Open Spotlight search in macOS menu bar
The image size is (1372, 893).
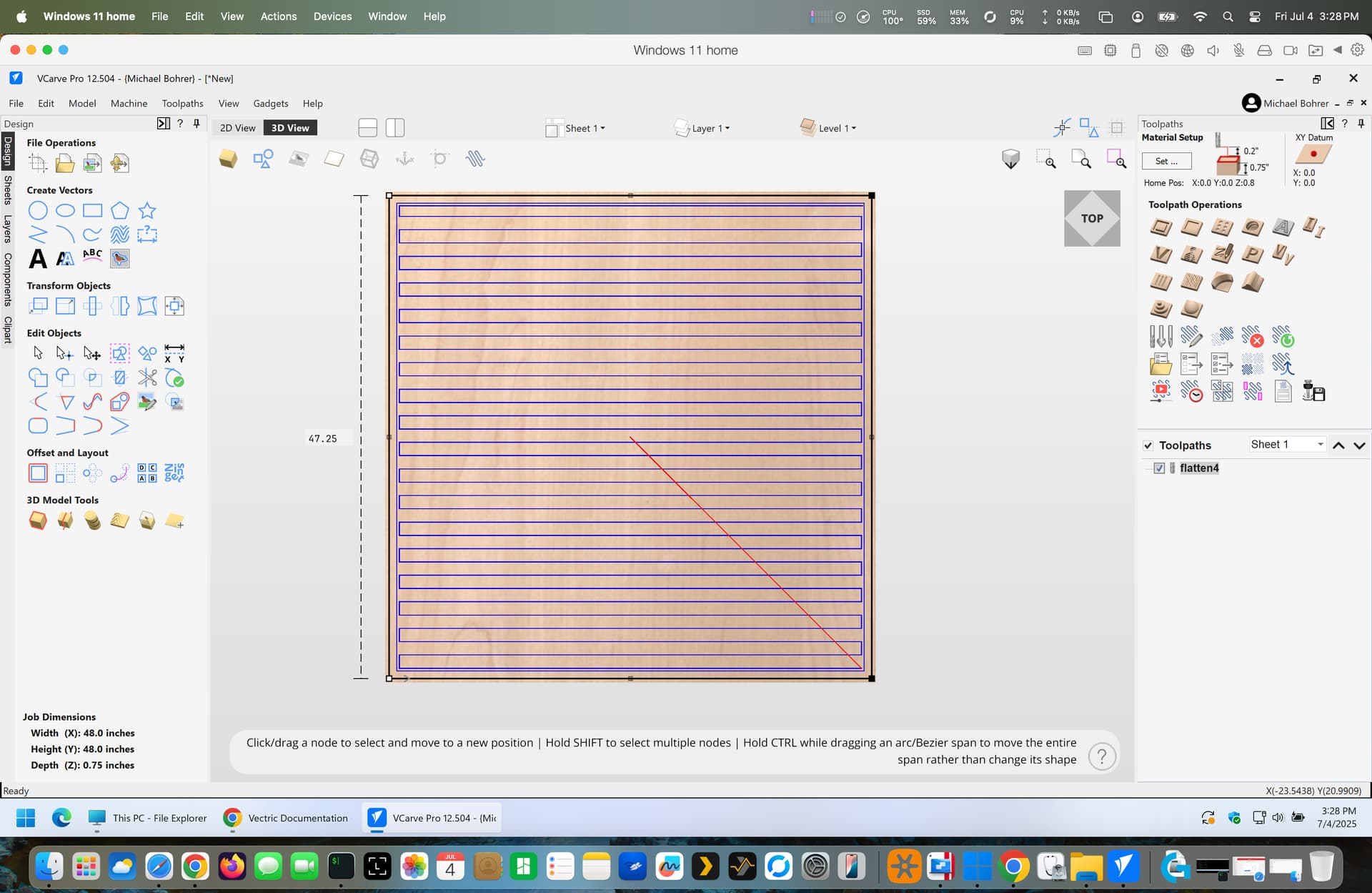pyautogui.click(x=1228, y=16)
